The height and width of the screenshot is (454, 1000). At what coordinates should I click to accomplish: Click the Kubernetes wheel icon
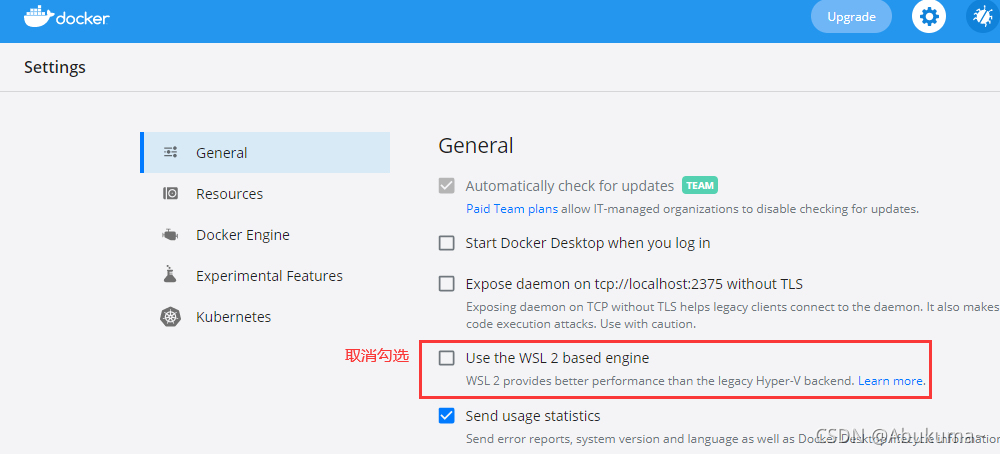pos(170,316)
